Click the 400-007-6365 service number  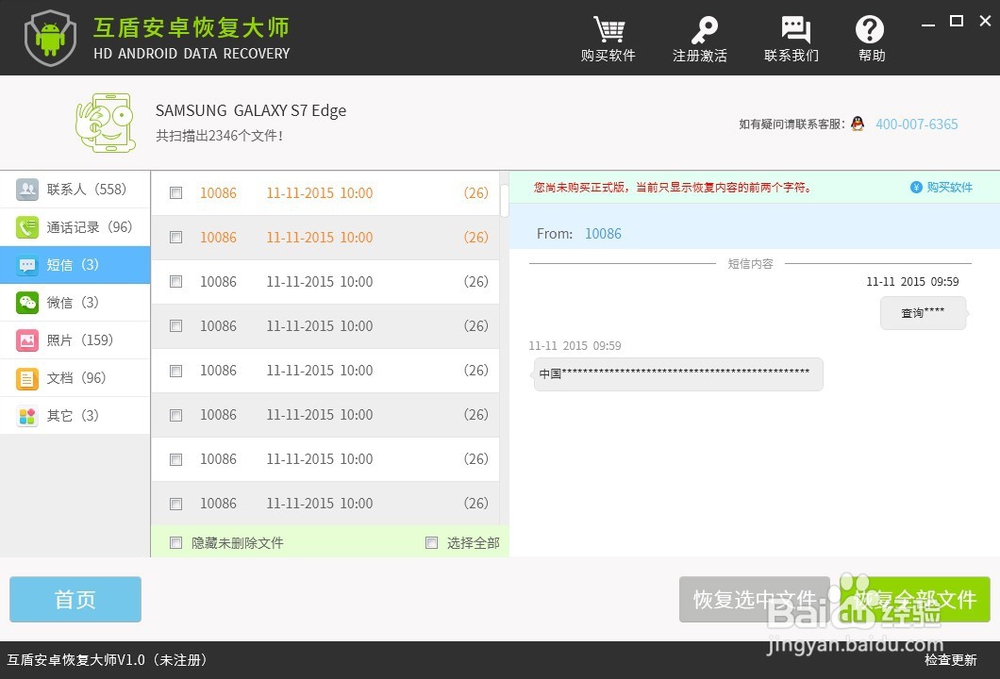[x=916, y=124]
